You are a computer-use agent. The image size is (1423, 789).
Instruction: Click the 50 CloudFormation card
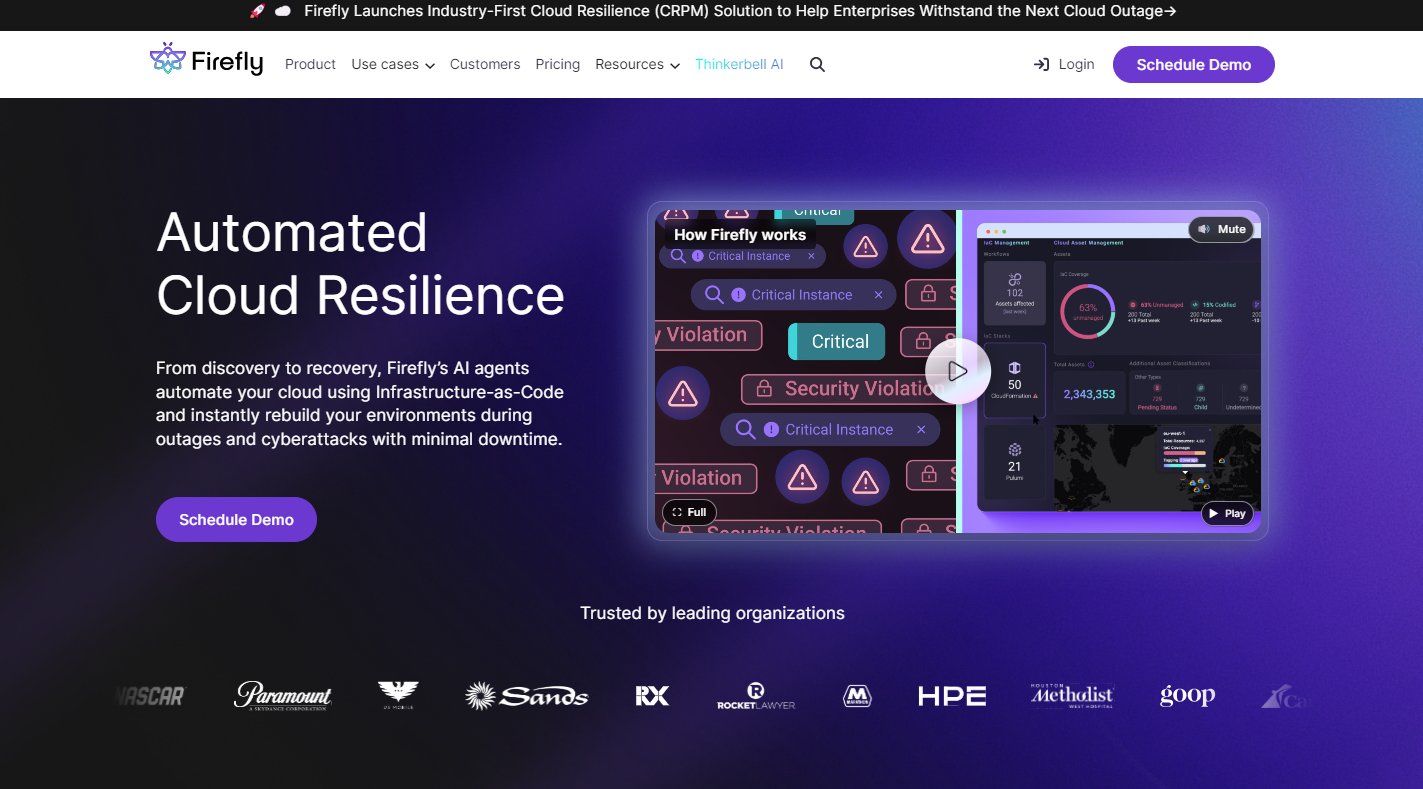coord(1015,380)
